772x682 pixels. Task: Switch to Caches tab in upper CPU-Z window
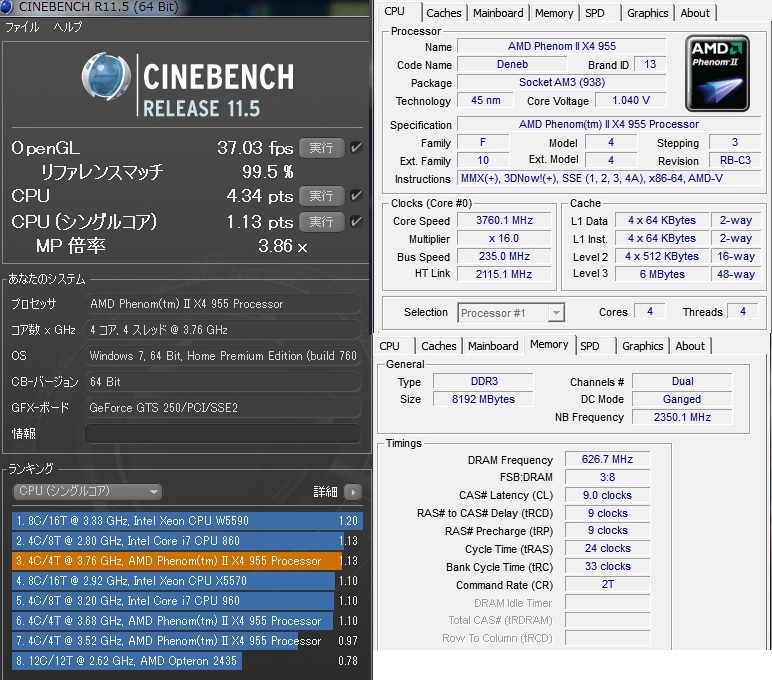point(444,13)
